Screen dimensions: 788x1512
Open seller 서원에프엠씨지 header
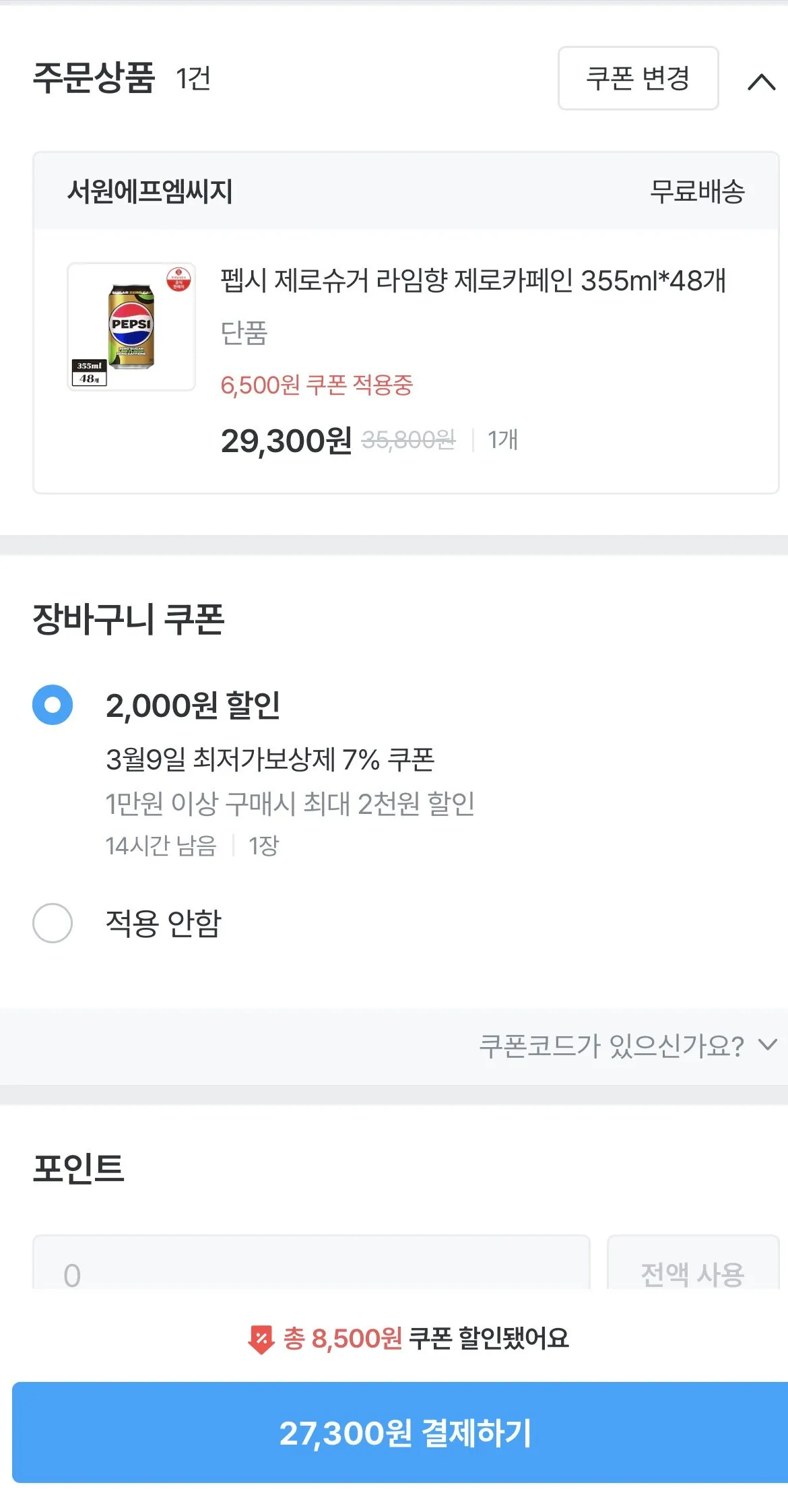click(x=150, y=191)
